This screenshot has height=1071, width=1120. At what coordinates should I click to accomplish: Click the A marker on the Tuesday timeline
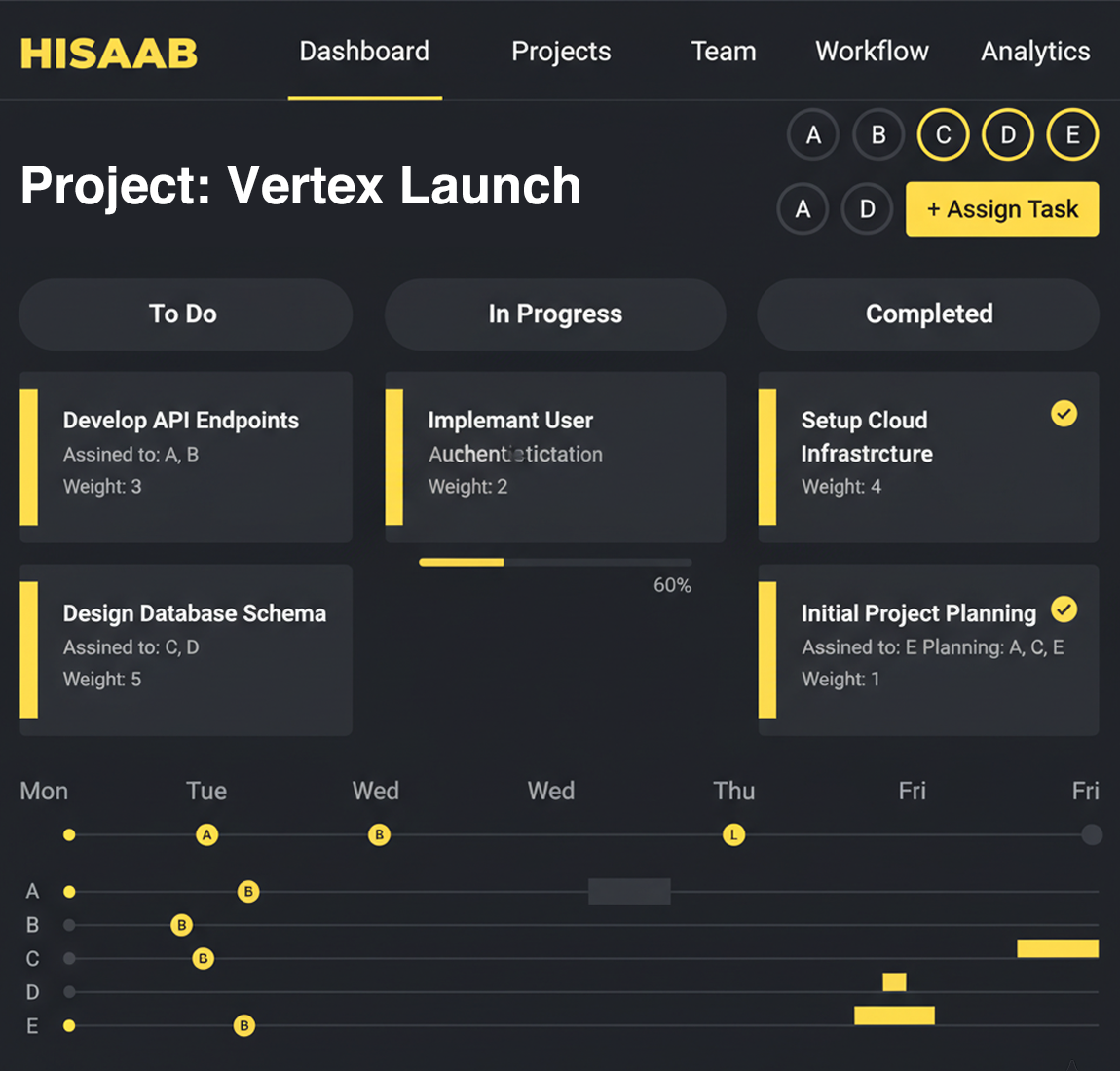206,834
